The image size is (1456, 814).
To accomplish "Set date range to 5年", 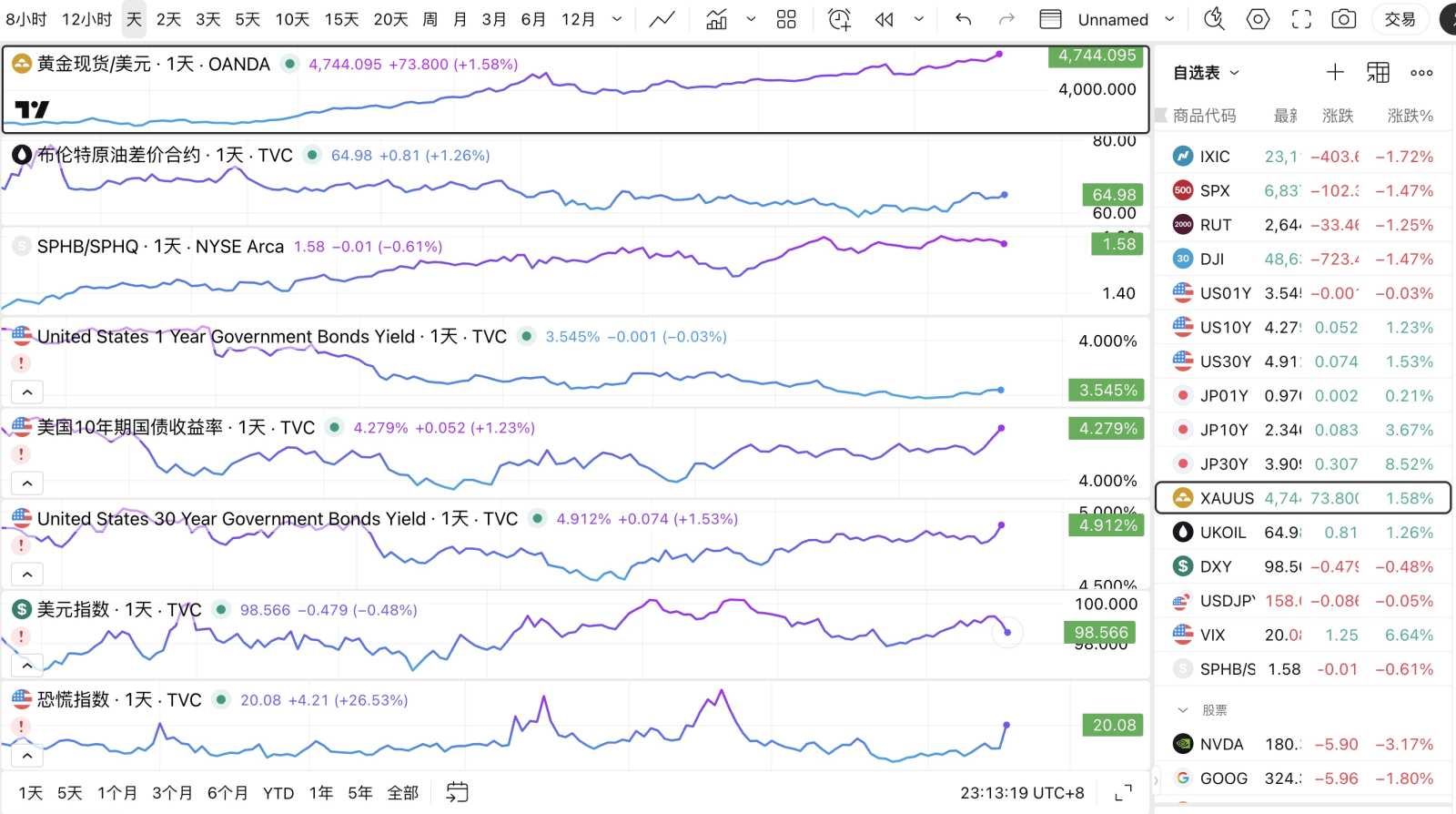I will (359, 793).
